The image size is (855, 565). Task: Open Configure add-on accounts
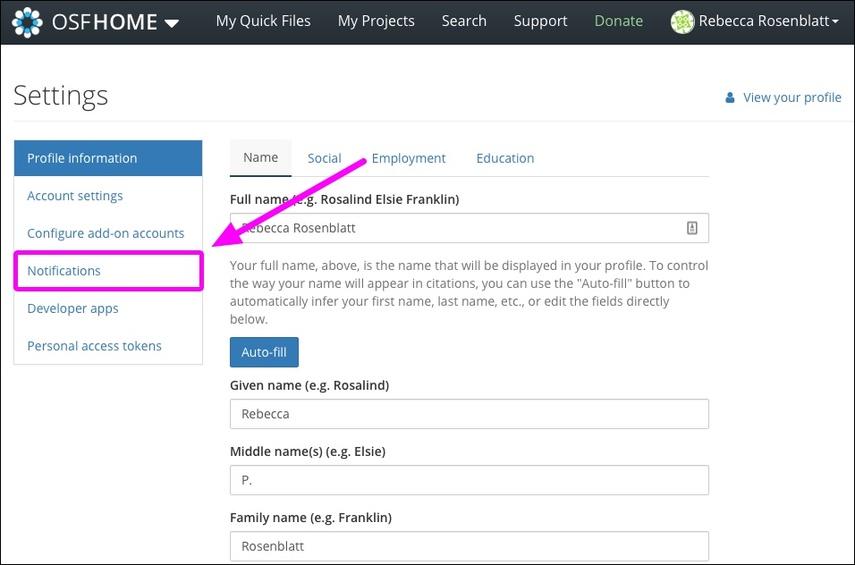click(106, 233)
